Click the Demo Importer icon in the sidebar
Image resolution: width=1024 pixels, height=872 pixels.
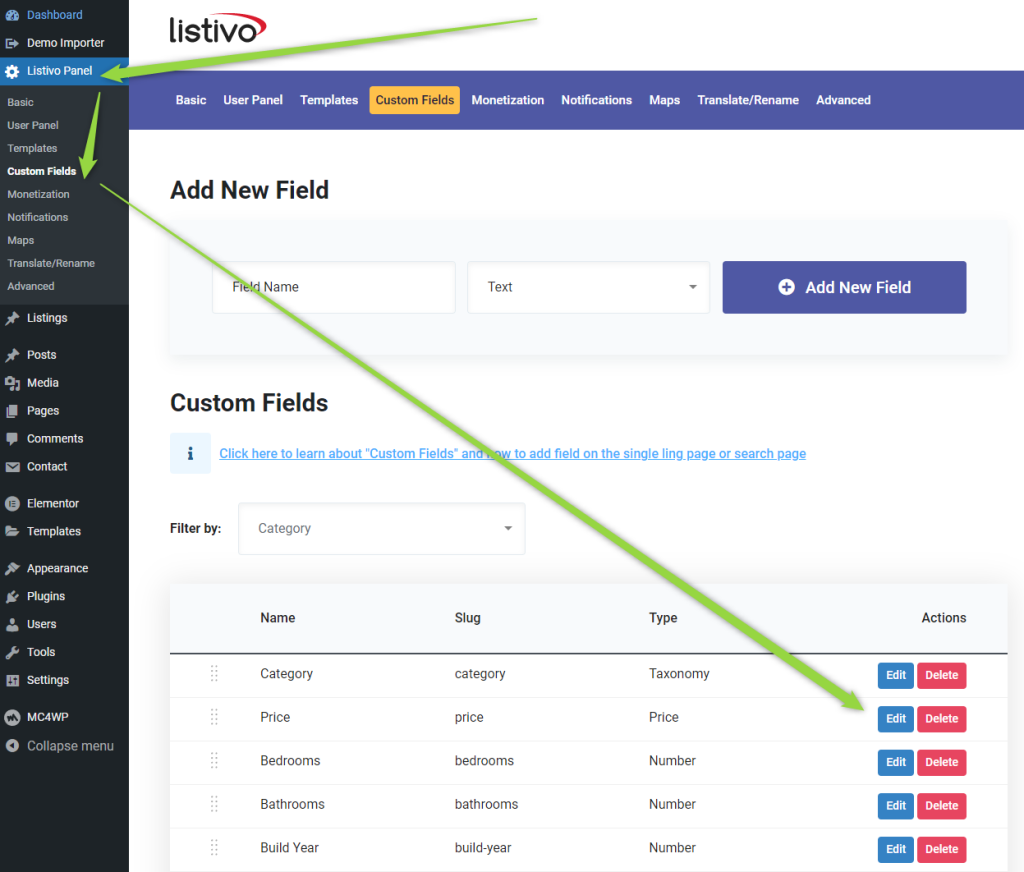coord(11,42)
